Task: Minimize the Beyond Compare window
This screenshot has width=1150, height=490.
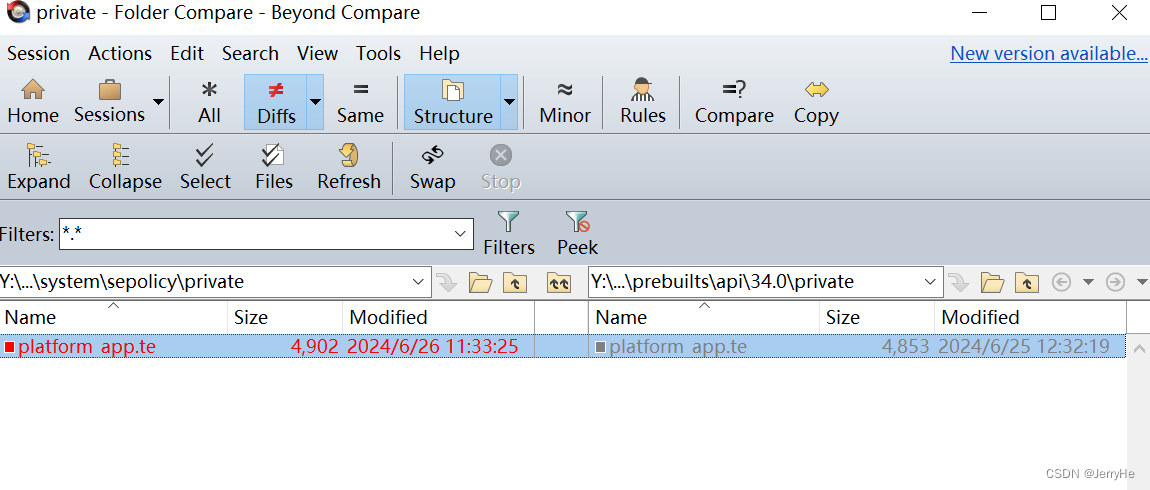Action: [979, 12]
